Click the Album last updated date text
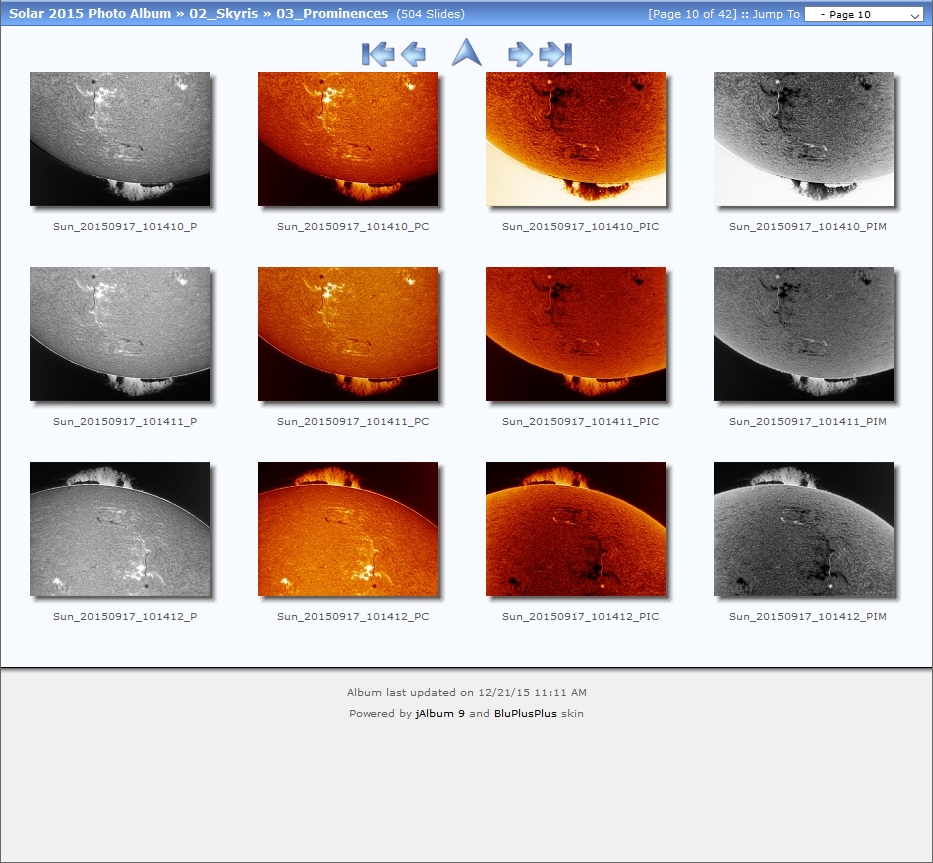This screenshot has height=863, width=933. (467, 692)
